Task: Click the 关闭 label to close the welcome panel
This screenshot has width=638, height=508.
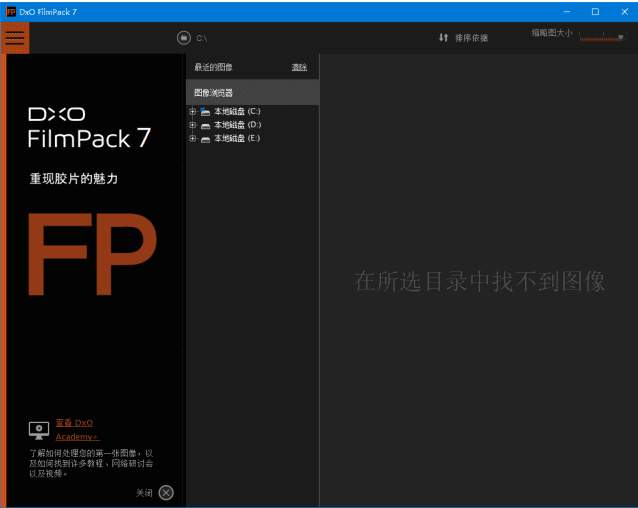Action: click(144, 493)
